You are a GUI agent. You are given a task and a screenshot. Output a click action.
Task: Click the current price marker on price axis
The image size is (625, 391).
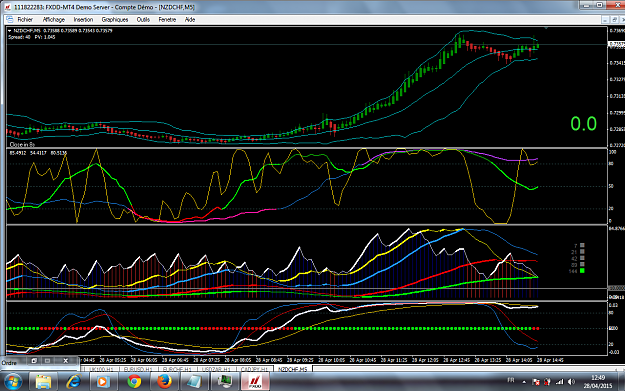click(x=616, y=44)
